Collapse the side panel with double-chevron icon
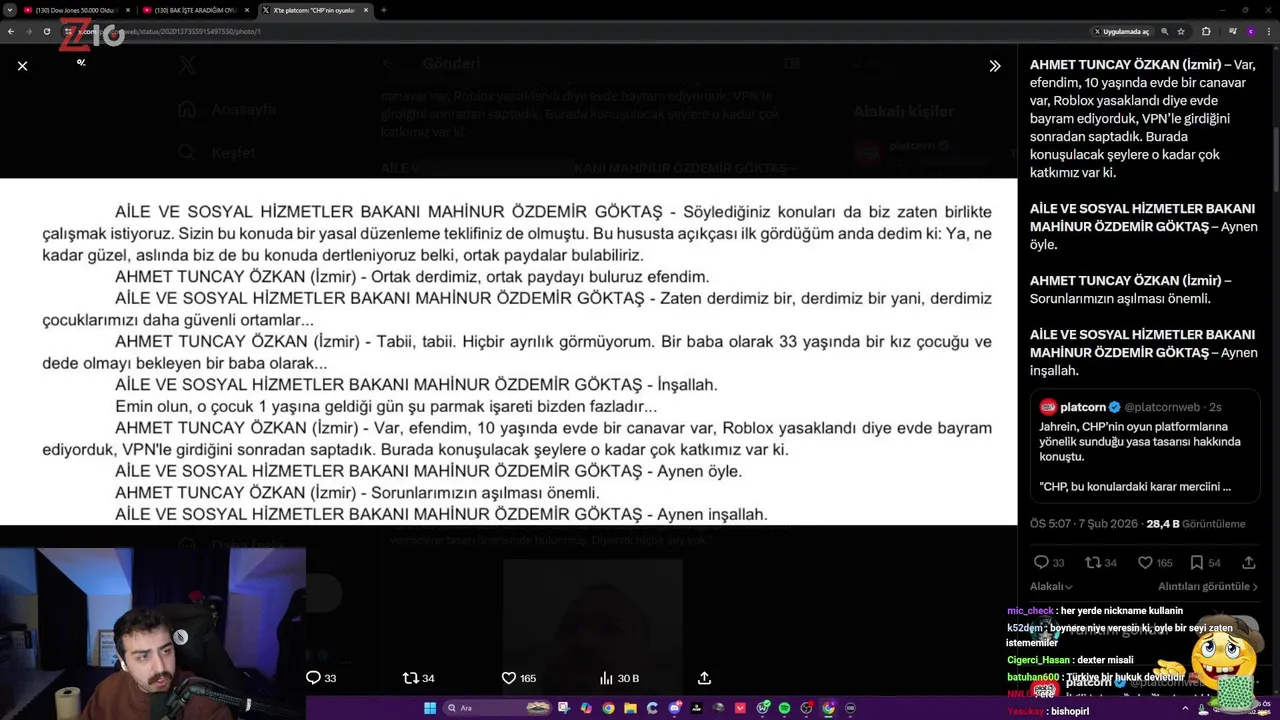 point(995,66)
